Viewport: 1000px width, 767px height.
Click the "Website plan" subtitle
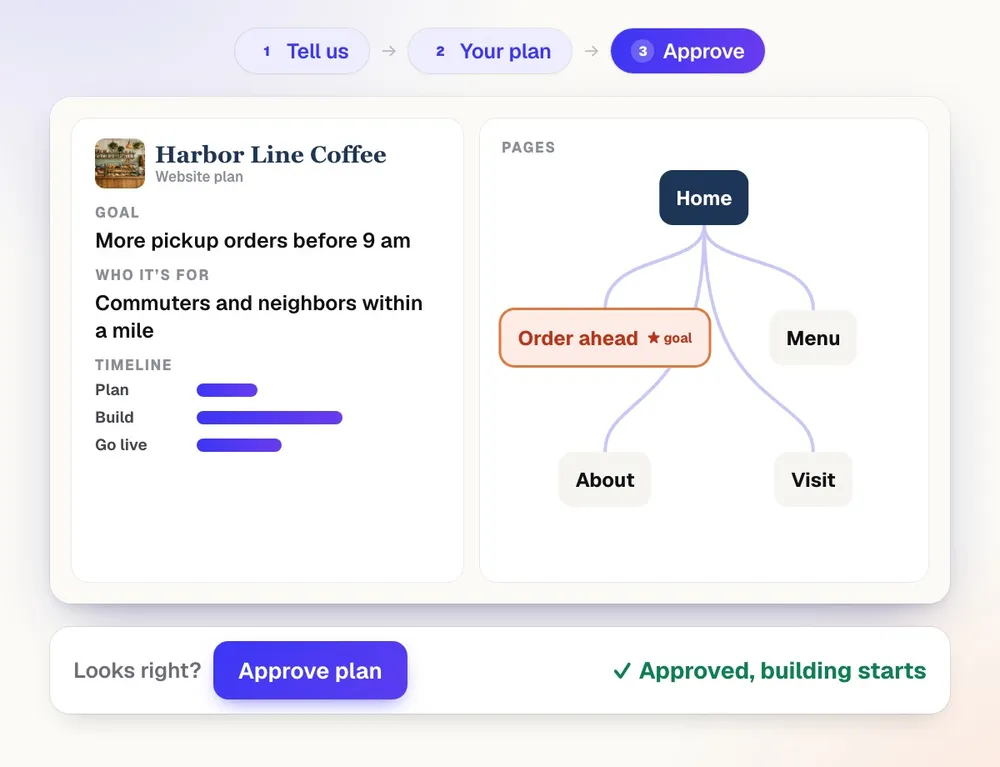coord(199,177)
